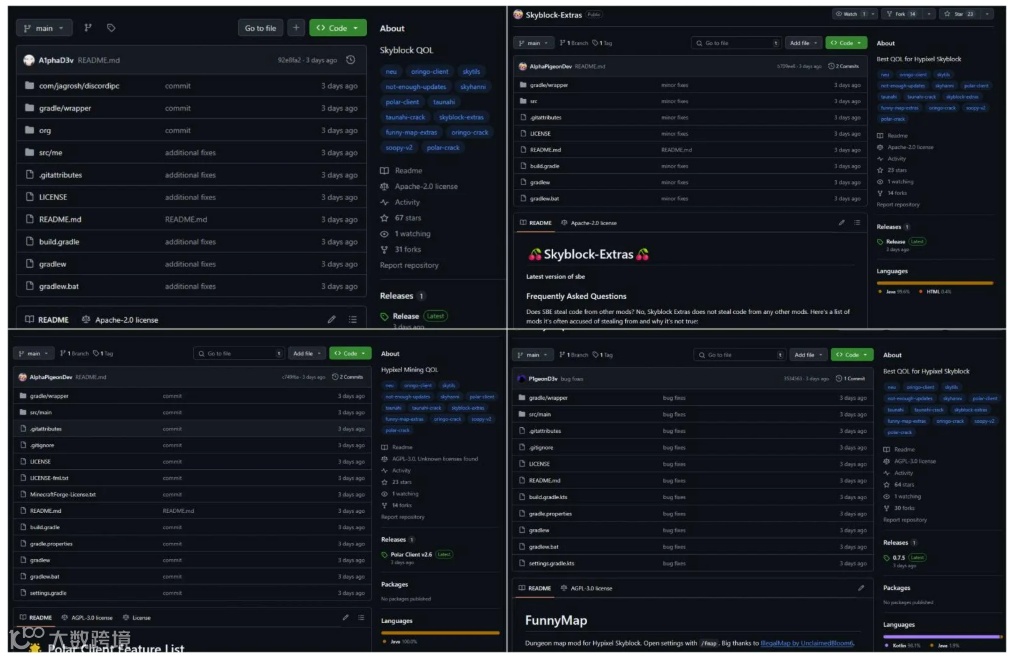Image resolution: width=1011 pixels, height=658 pixels.
Task: Open Polar Client v2.6 release link
Action: [411, 554]
